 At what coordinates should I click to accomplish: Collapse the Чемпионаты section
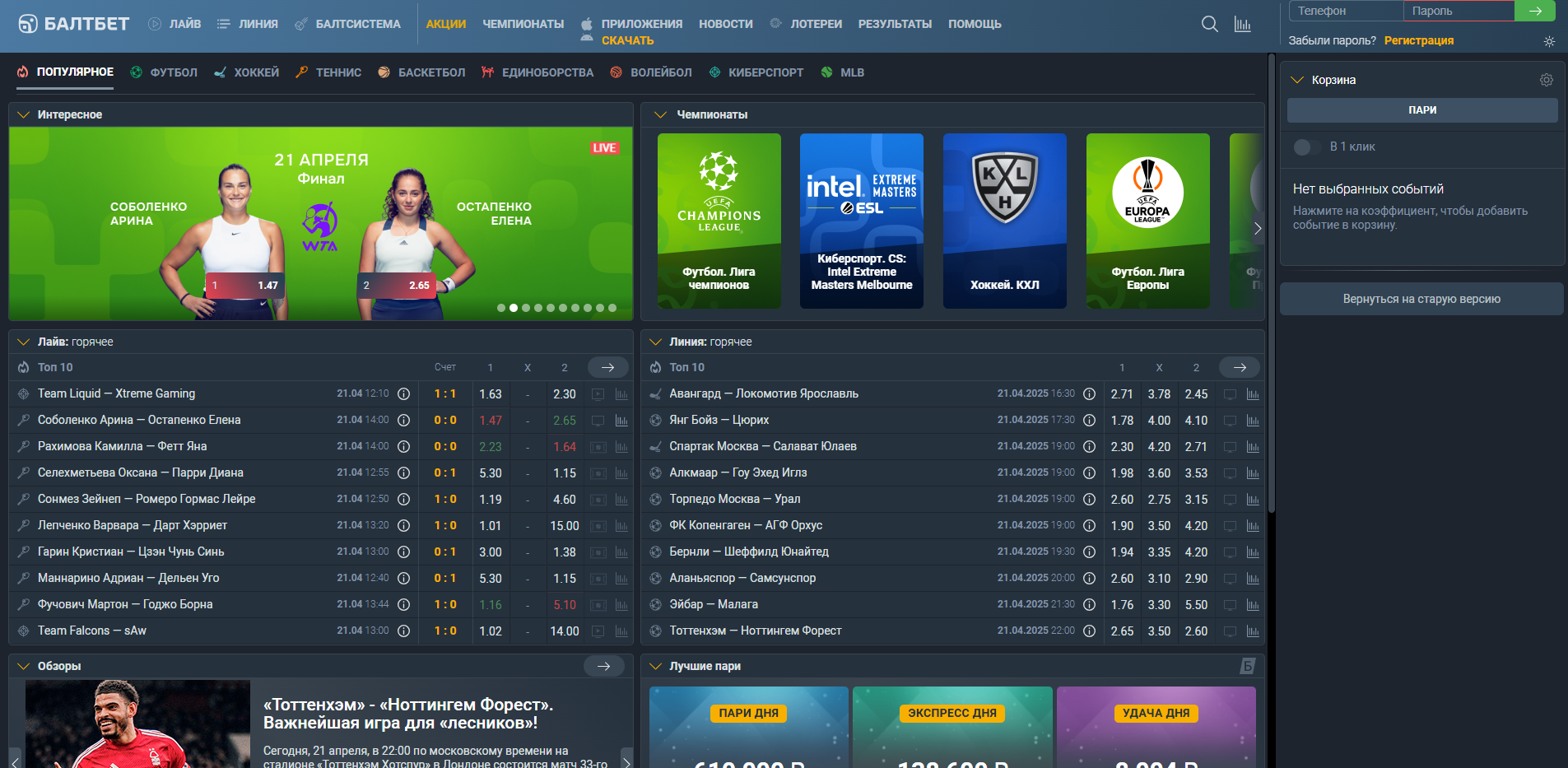point(660,114)
